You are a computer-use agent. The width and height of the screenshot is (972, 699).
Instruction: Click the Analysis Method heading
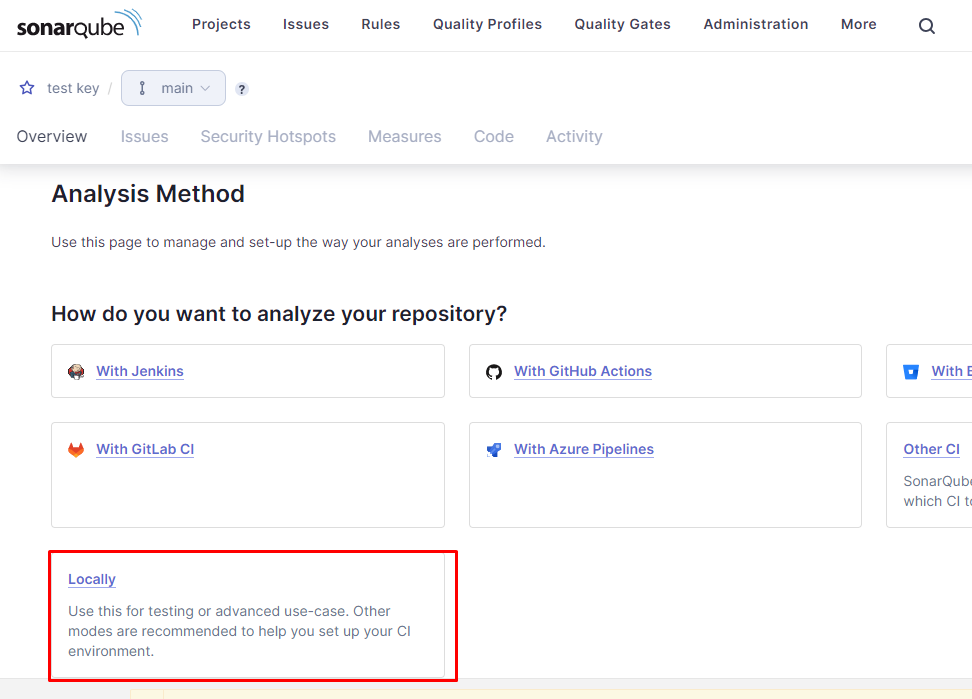coord(148,194)
